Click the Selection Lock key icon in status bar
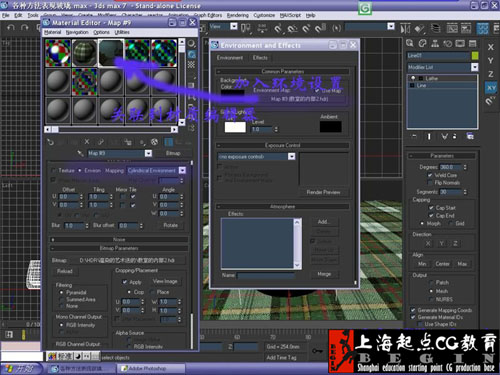500x375 pixels. tap(317, 351)
